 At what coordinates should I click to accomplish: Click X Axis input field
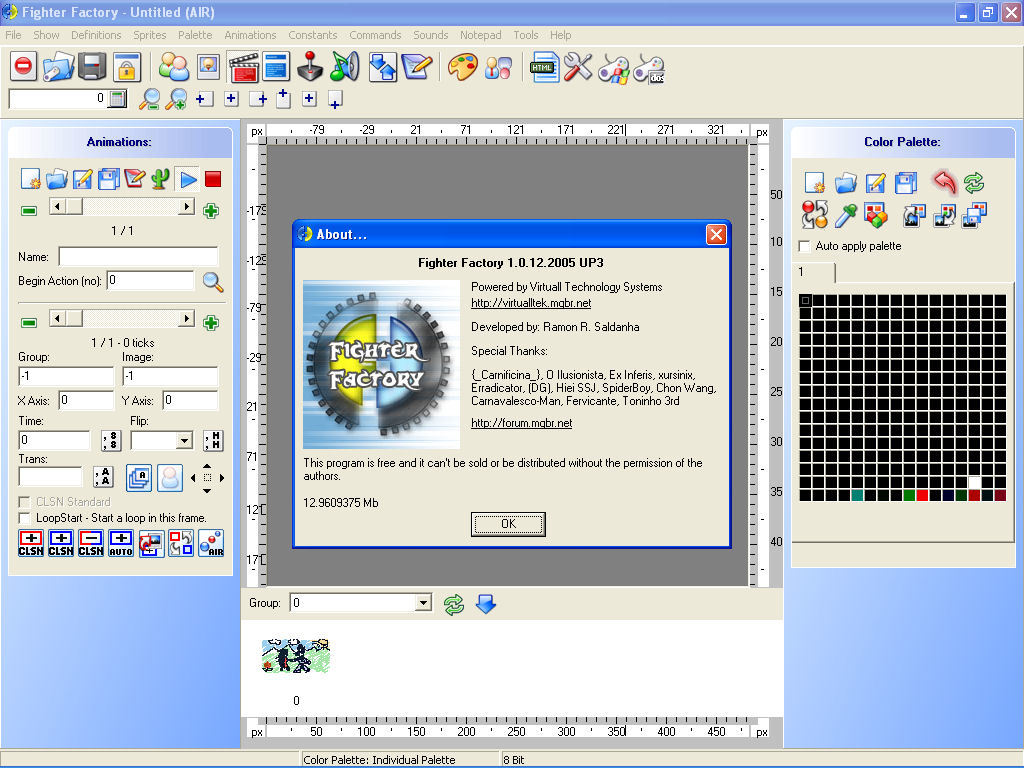(x=86, y=400)
